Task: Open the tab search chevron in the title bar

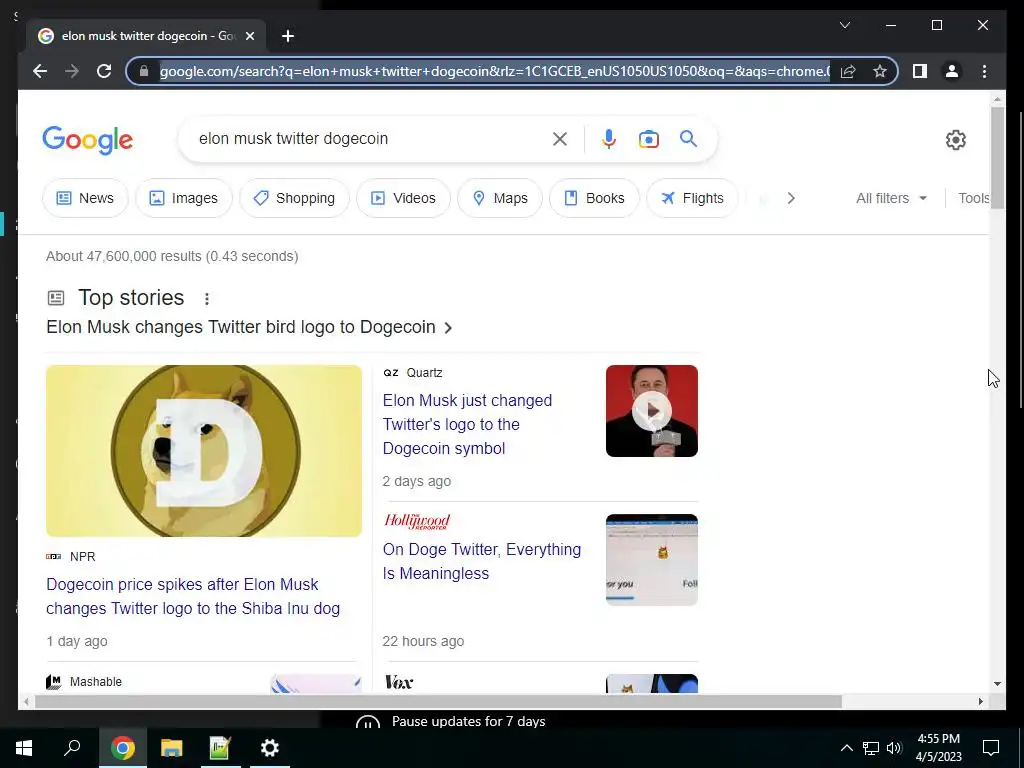Action: point(844,25)
